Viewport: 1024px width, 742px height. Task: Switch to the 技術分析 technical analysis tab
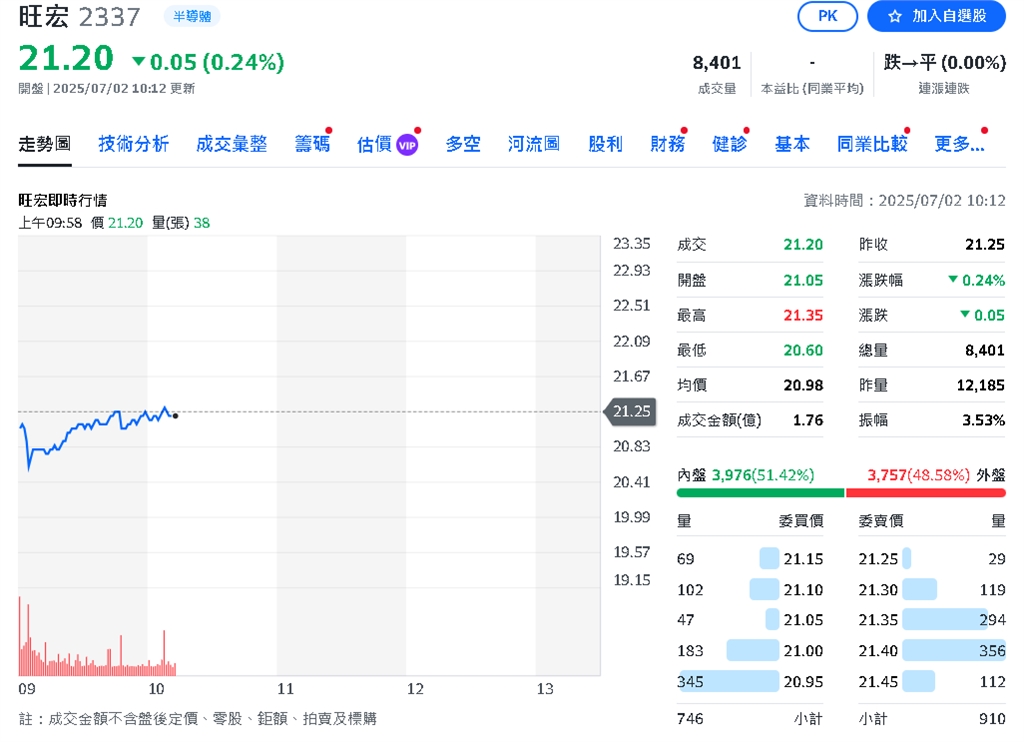pyautogui.click(x=133, y=143)
